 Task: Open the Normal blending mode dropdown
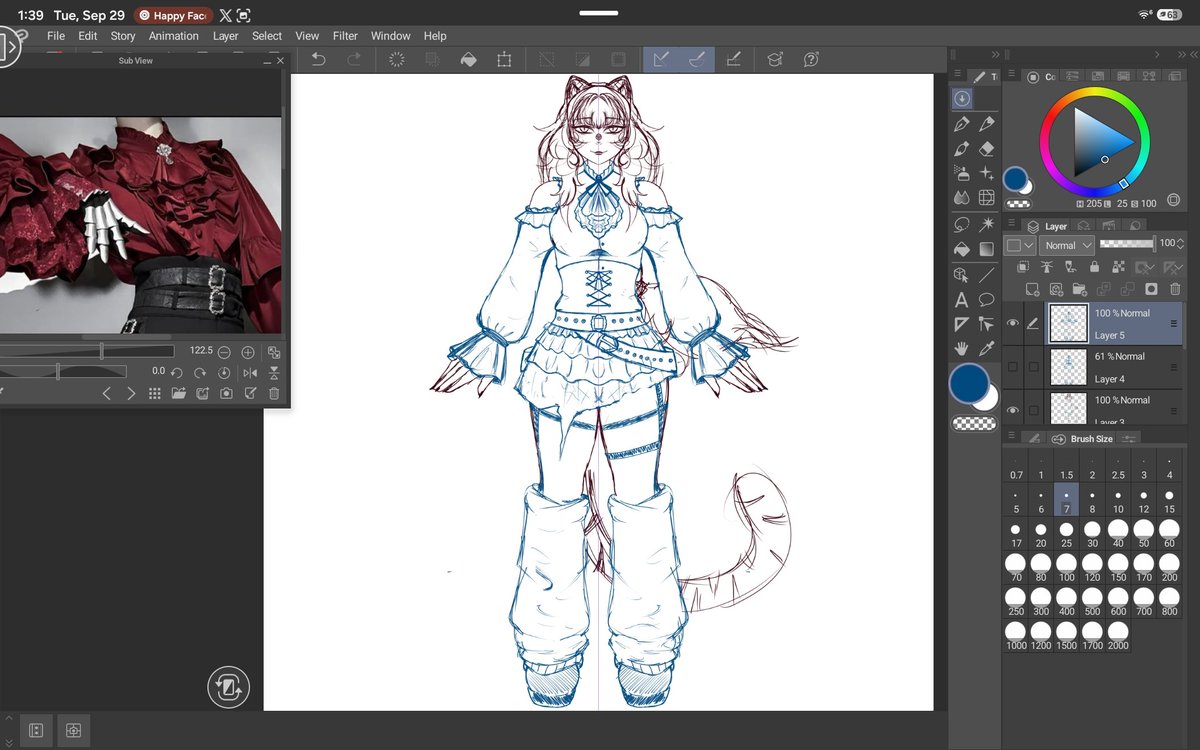click(x=1067, y=245)
